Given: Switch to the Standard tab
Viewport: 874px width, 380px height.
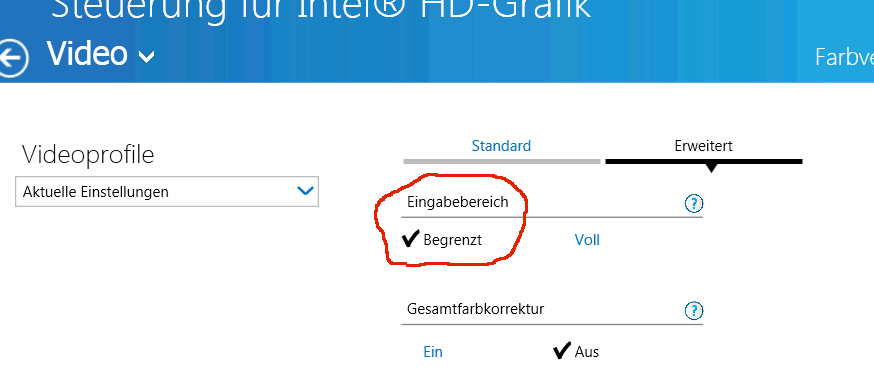Looking at the screenshot, I should click(x=501, y=146).
